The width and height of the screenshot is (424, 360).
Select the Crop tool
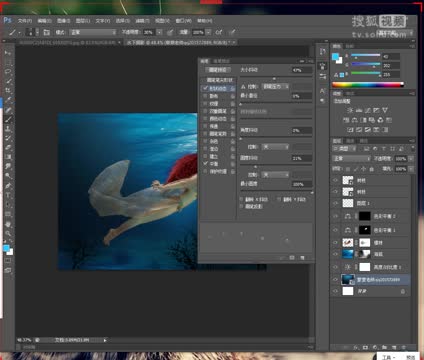click(x=8, y=90)
